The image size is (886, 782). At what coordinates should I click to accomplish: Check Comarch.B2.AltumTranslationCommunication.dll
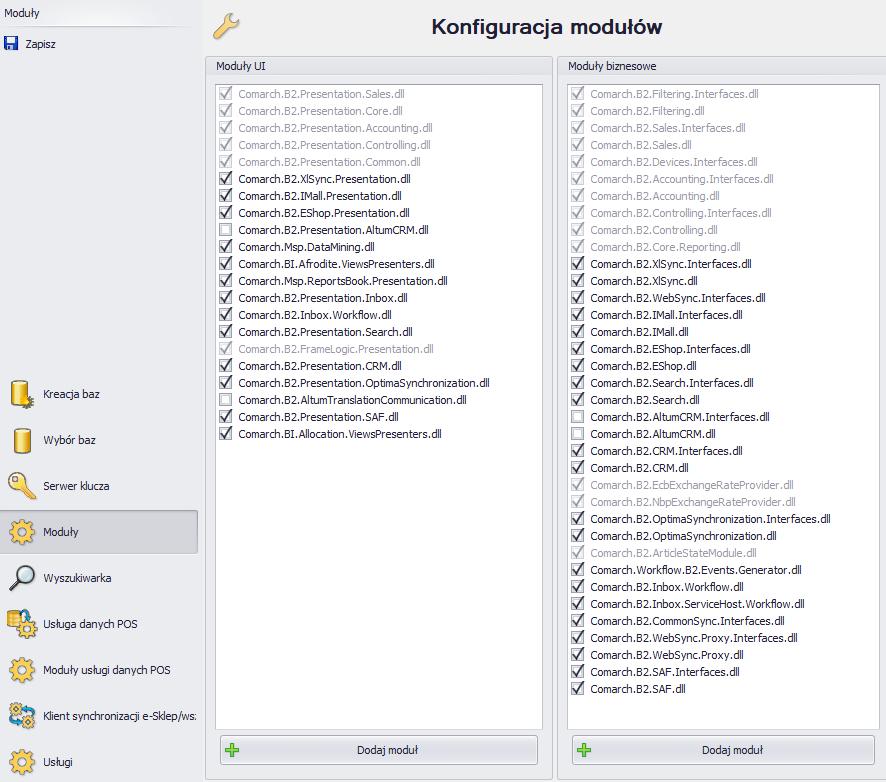coord(225,400)
